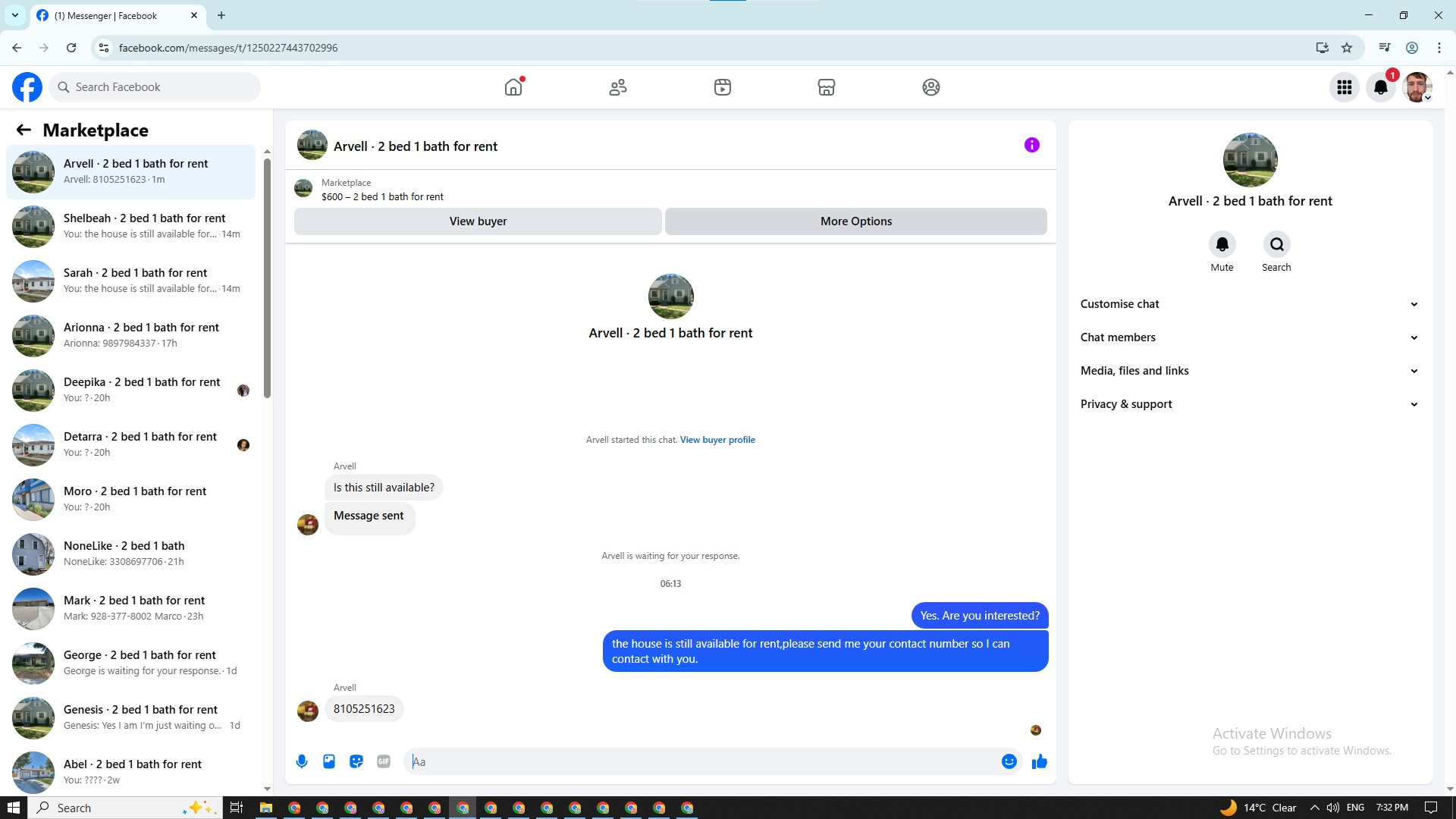Open the Friends tab in top navigation
Screen dimensions: 1456x819
617,87
